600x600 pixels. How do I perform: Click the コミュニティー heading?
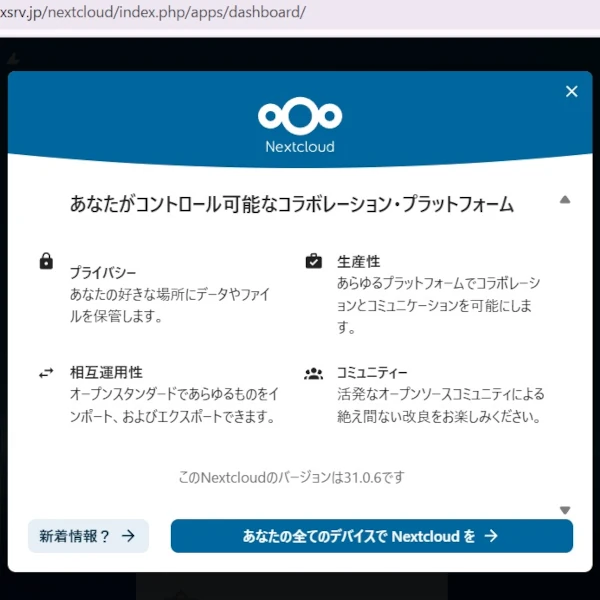point(372,372)
